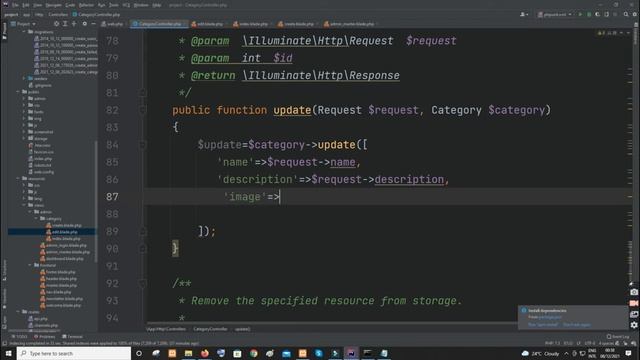Collapse the frontend folder in tree
The width and height of the screenshot is (640, 360).
[x=30, y=265]
